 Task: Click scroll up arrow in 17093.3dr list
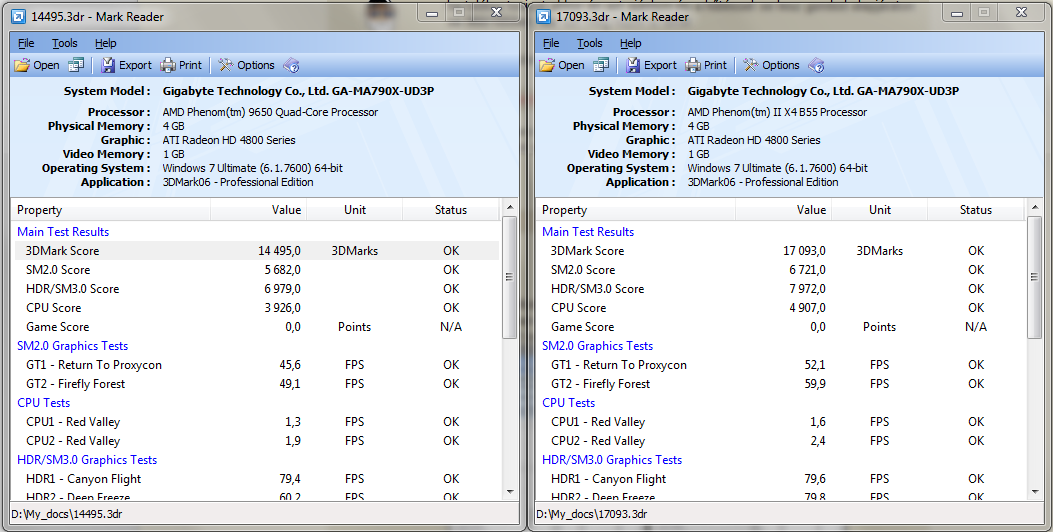1035,208
